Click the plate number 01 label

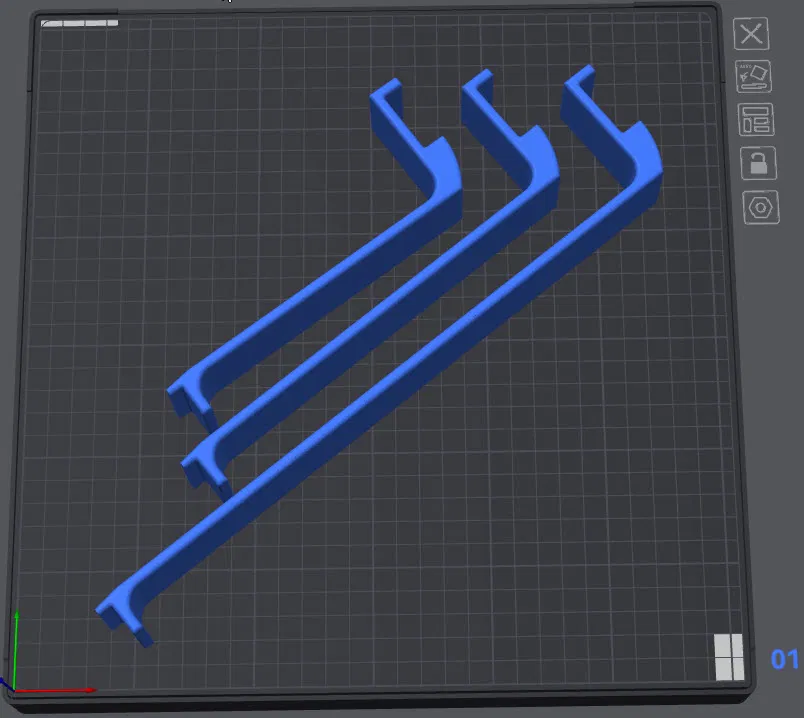785,660
